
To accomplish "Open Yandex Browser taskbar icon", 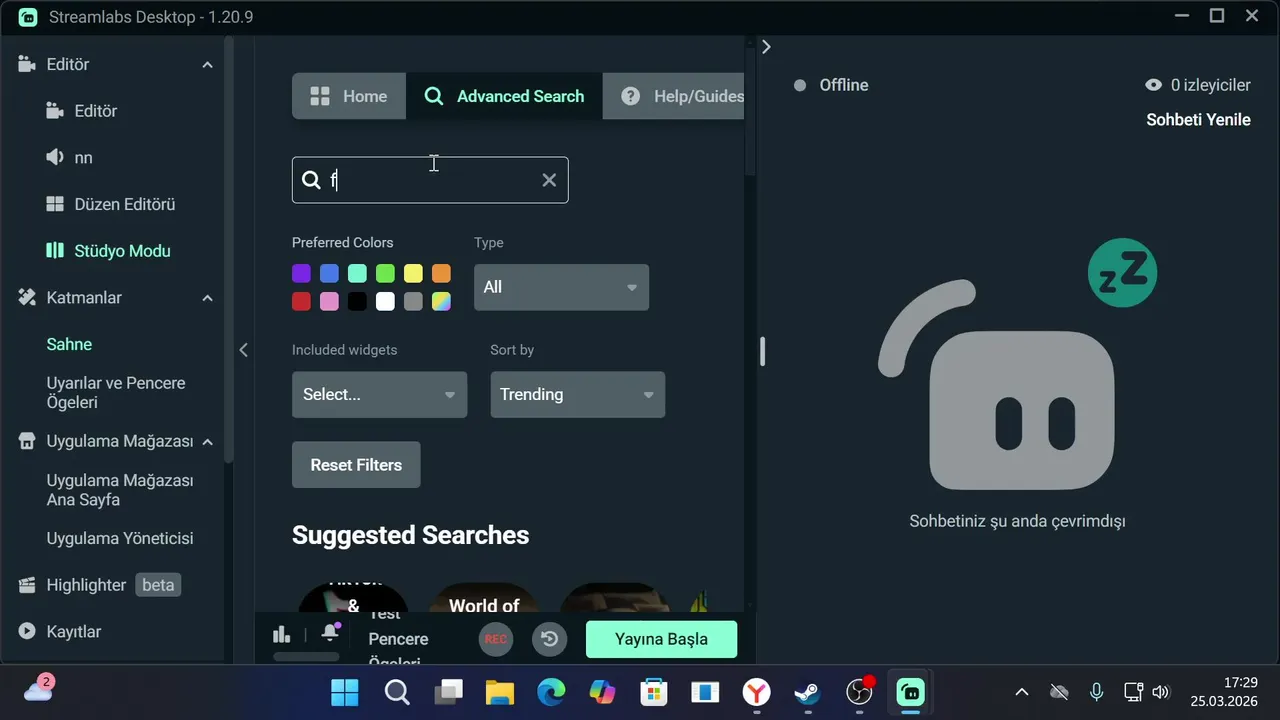I will coord(757,692).
